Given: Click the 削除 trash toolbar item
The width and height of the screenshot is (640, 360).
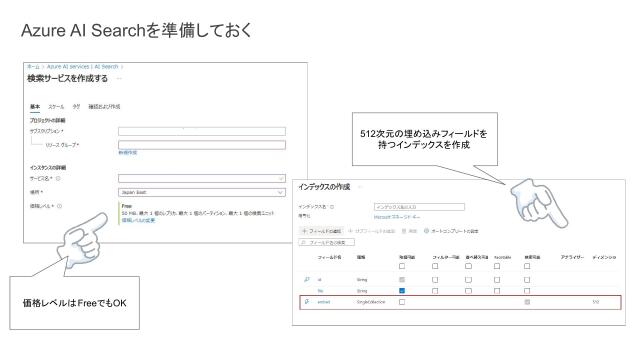Looking at the screenshot, I should [409, 231].
